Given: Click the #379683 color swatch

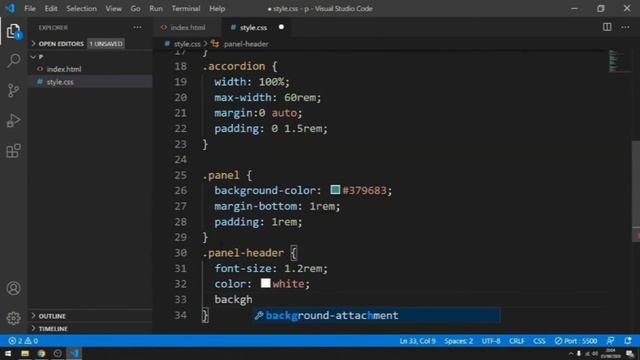Looking at the screenshot, I should 335,190.
